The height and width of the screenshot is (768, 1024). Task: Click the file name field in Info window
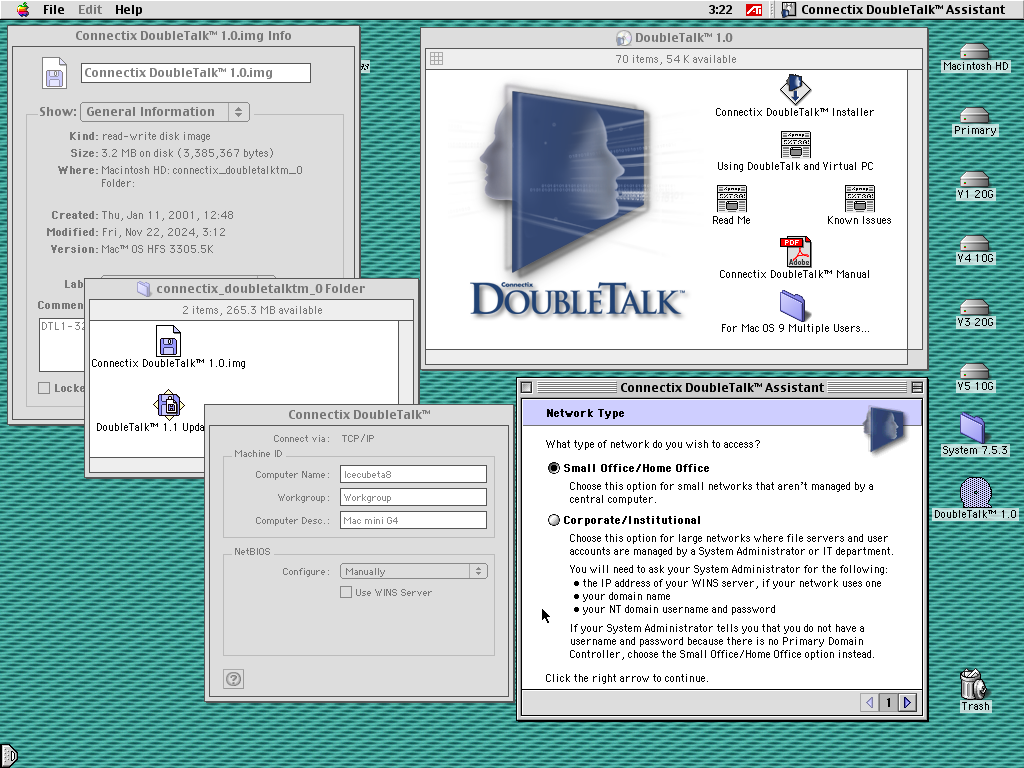196,72
